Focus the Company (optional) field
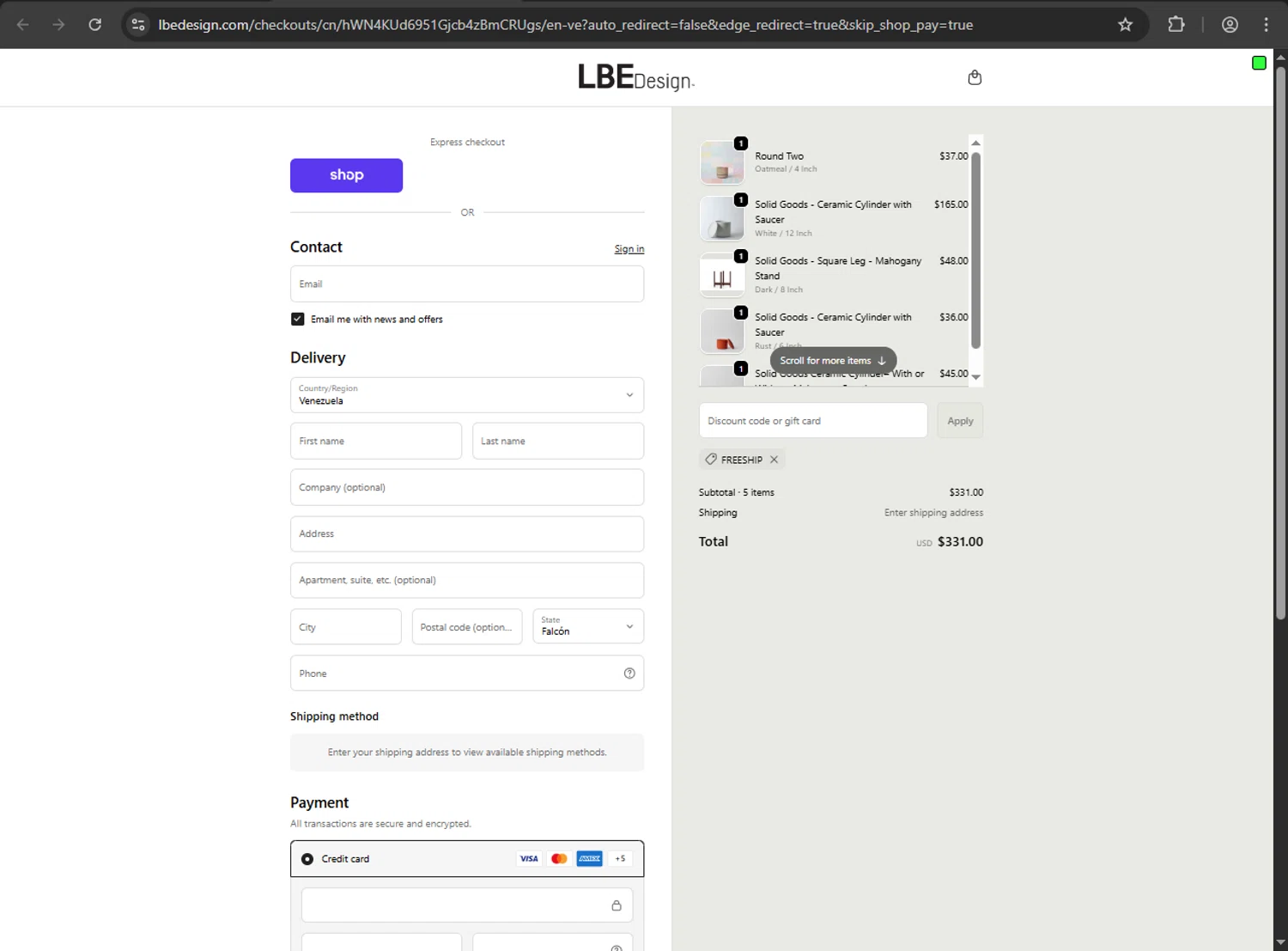The width and height of the screenshot is (1288, 951). 467,487
